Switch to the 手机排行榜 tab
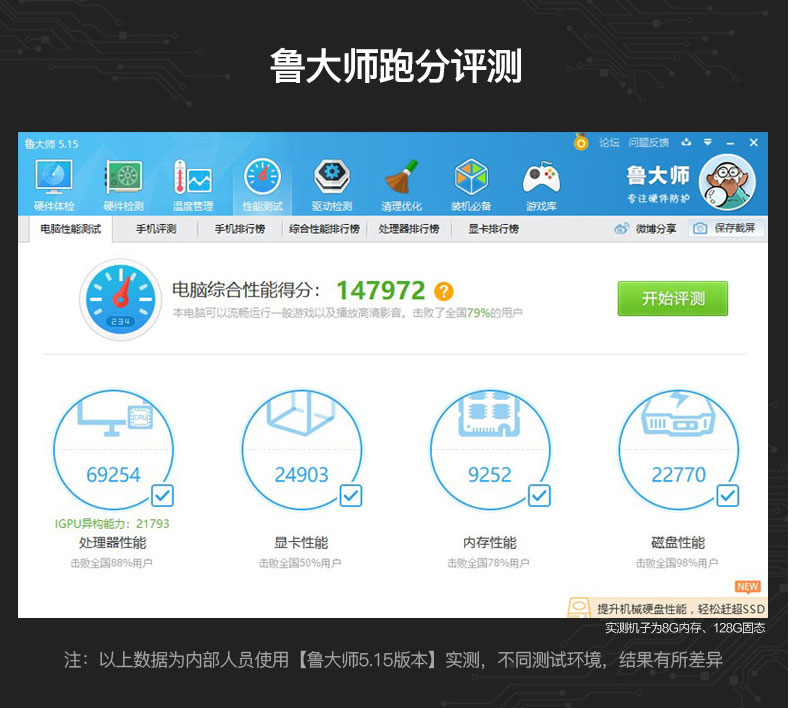The height and width of the screenshot is (708, 792). point(240,229)
